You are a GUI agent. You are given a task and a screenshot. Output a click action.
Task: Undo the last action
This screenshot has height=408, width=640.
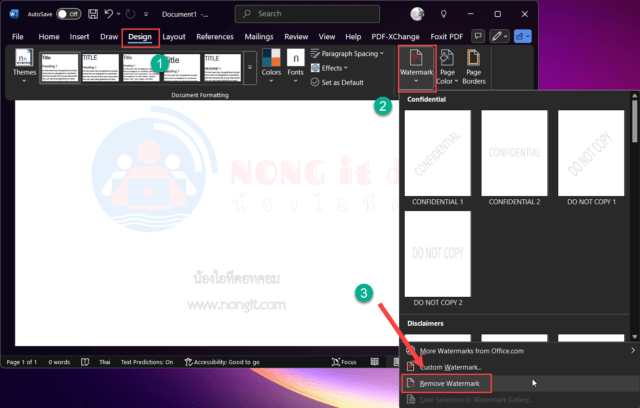click(109, 14)
